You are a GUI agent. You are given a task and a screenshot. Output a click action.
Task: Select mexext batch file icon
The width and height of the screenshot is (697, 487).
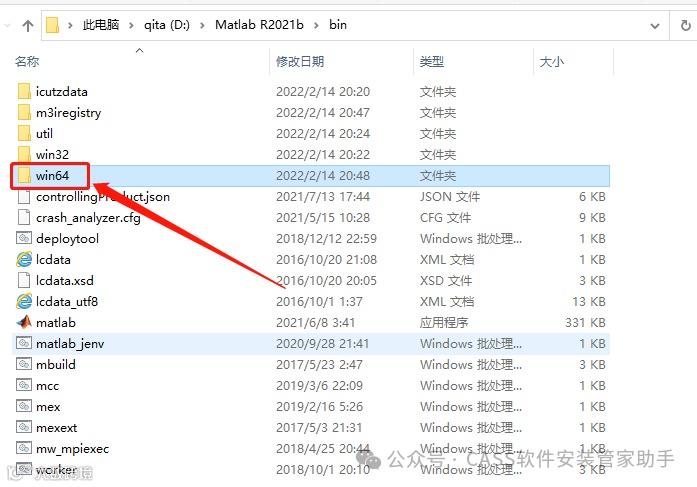click(x=24, y=427)
